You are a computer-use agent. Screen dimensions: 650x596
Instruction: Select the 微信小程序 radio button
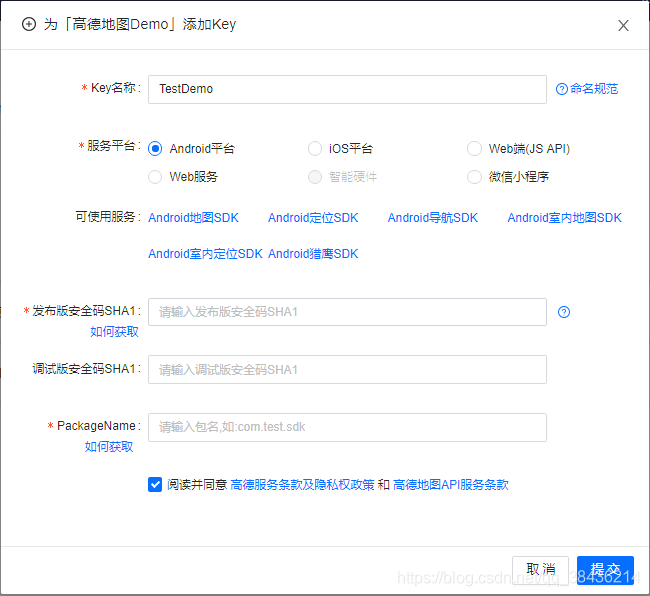474,177
